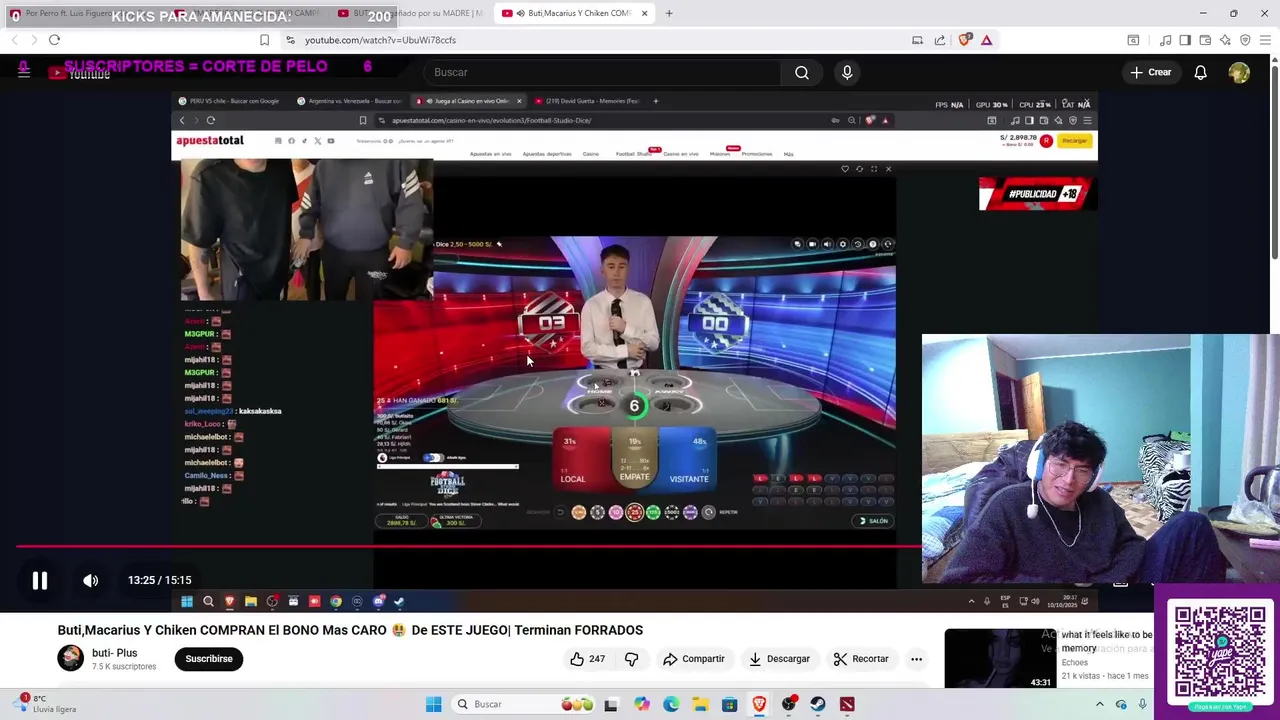Like the video showing 247 likes
The image size is (1280, 720).
pyautogui.click(x=587, y=659)
